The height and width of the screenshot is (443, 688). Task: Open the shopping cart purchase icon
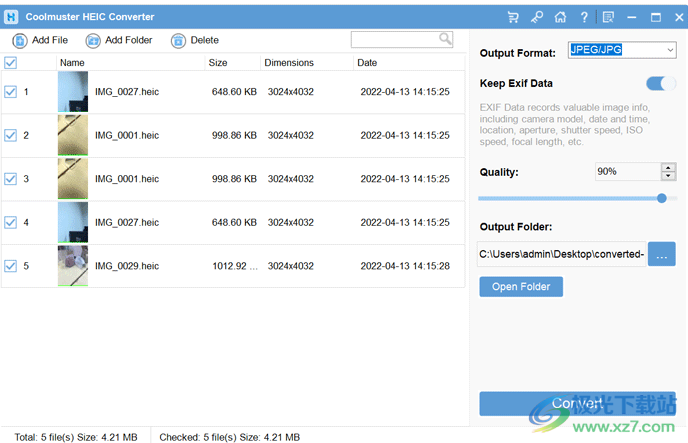click(x=513, y=17)
